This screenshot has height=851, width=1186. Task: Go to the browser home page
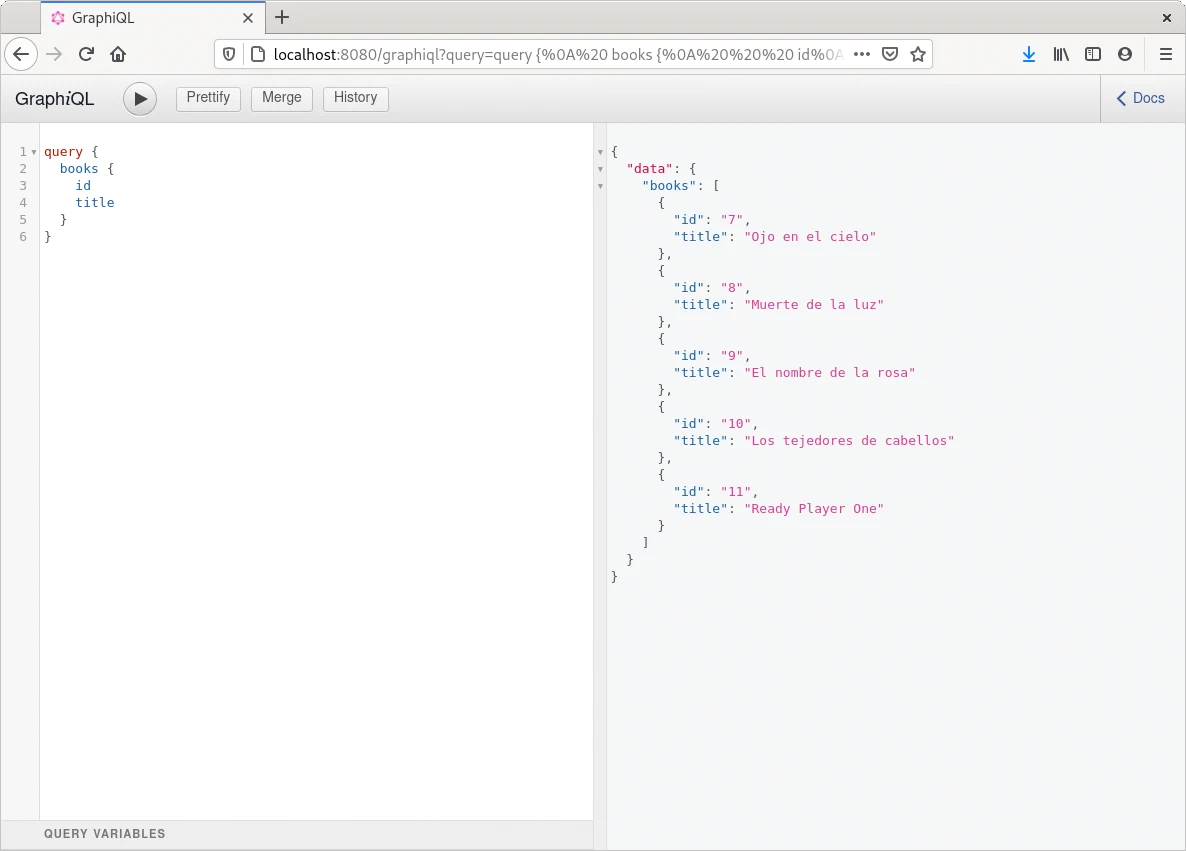pyautogui.click(x=118, y=54)
